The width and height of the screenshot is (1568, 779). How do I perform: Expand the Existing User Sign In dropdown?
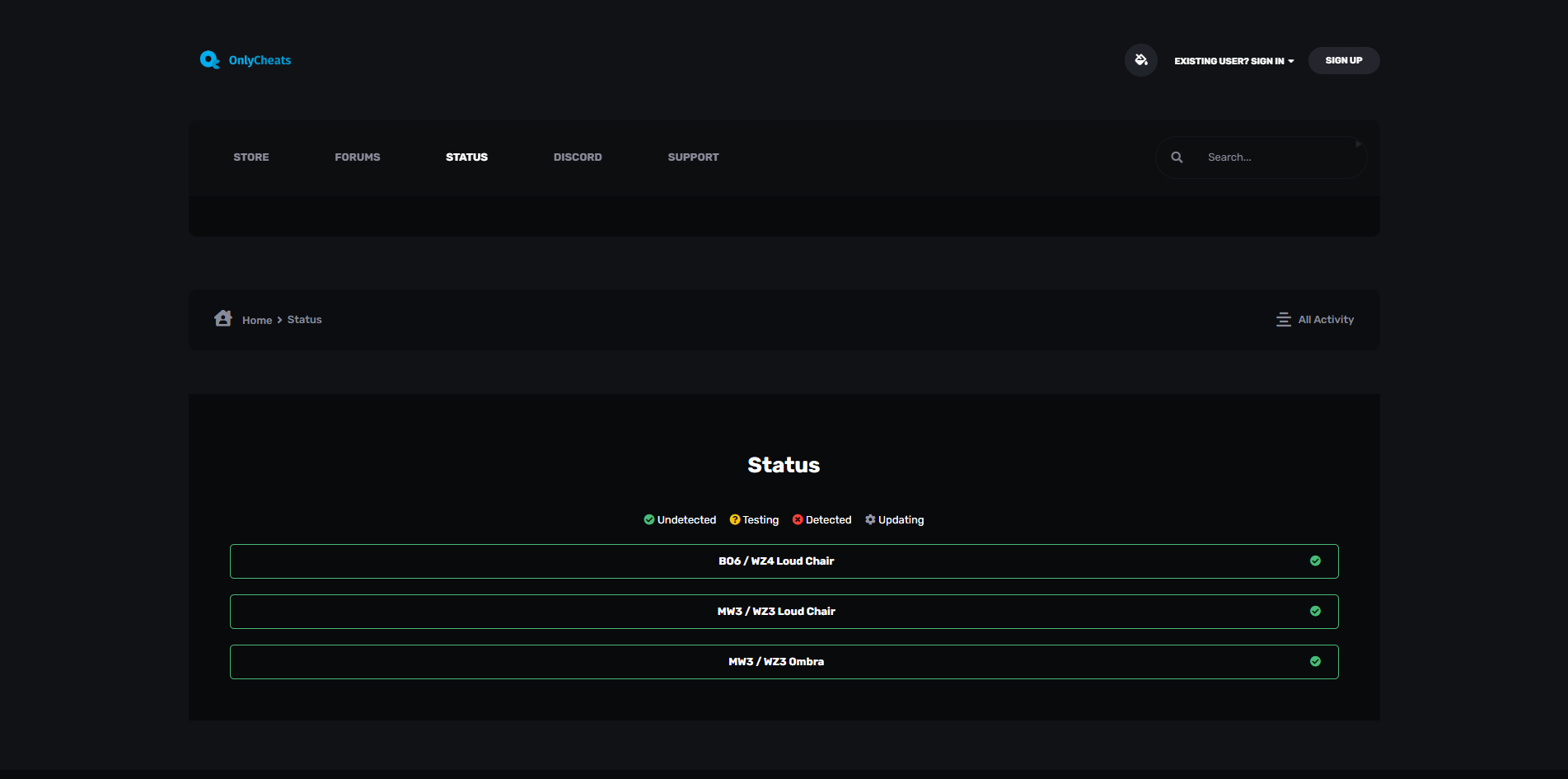tap(1234, 61)
